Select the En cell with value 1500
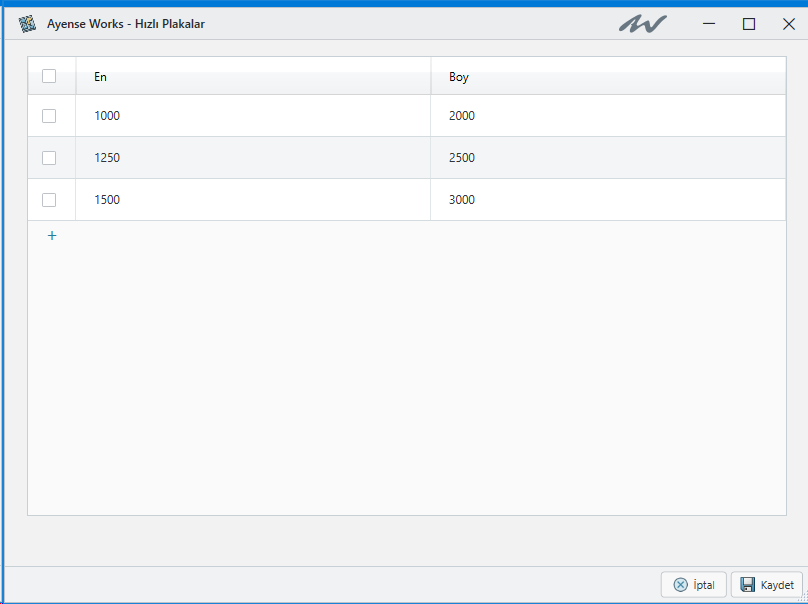 coord(253,200)
